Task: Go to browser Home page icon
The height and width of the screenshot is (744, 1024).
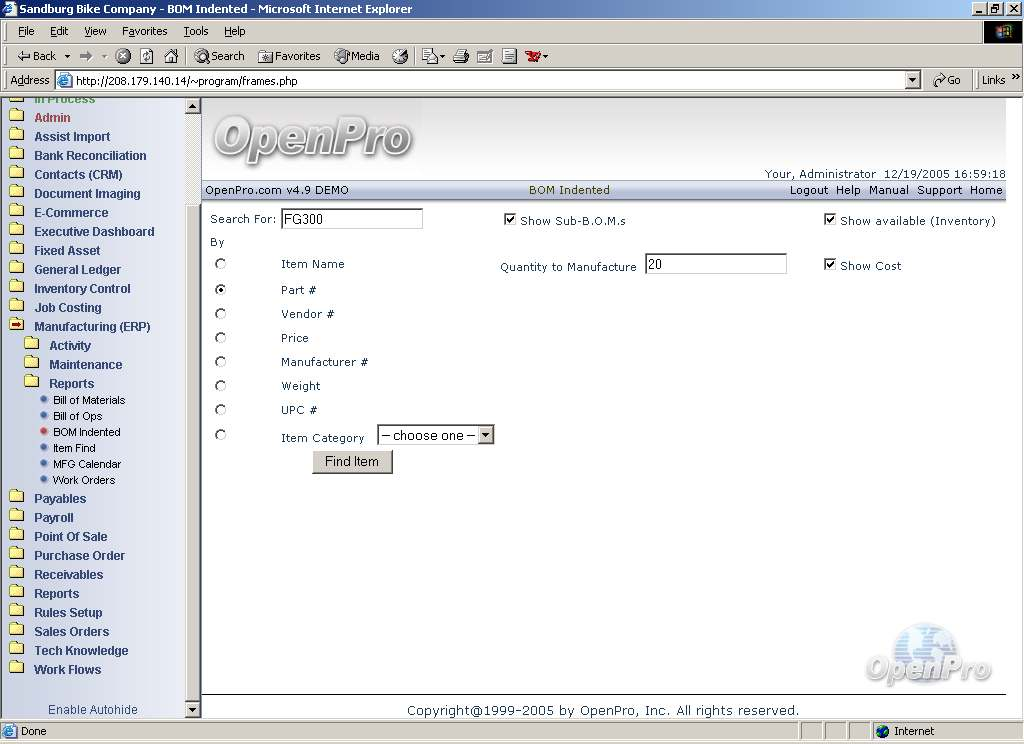Action: click(x=171, y=56)
